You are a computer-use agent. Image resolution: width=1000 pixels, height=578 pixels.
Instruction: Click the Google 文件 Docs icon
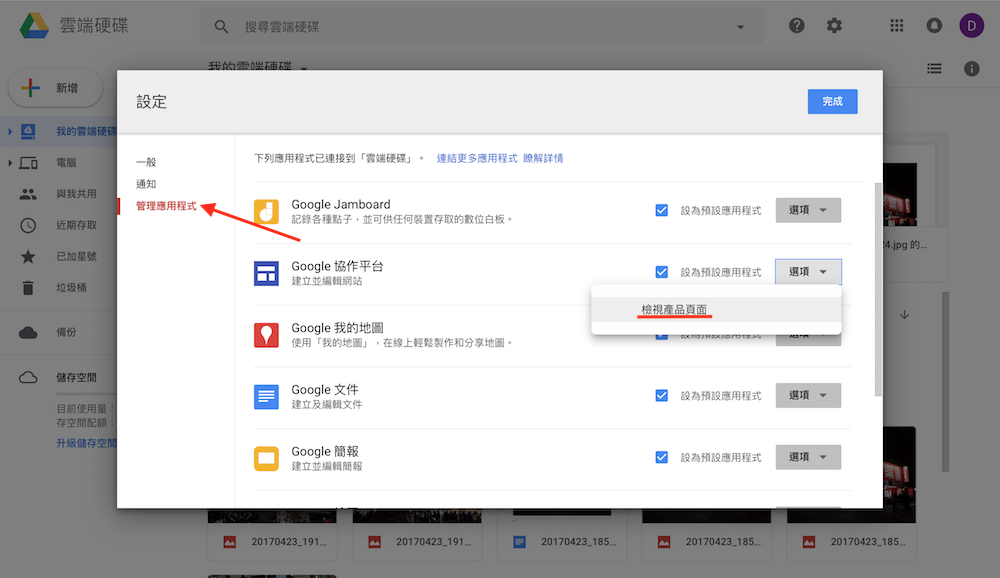(x=265, y=397)
